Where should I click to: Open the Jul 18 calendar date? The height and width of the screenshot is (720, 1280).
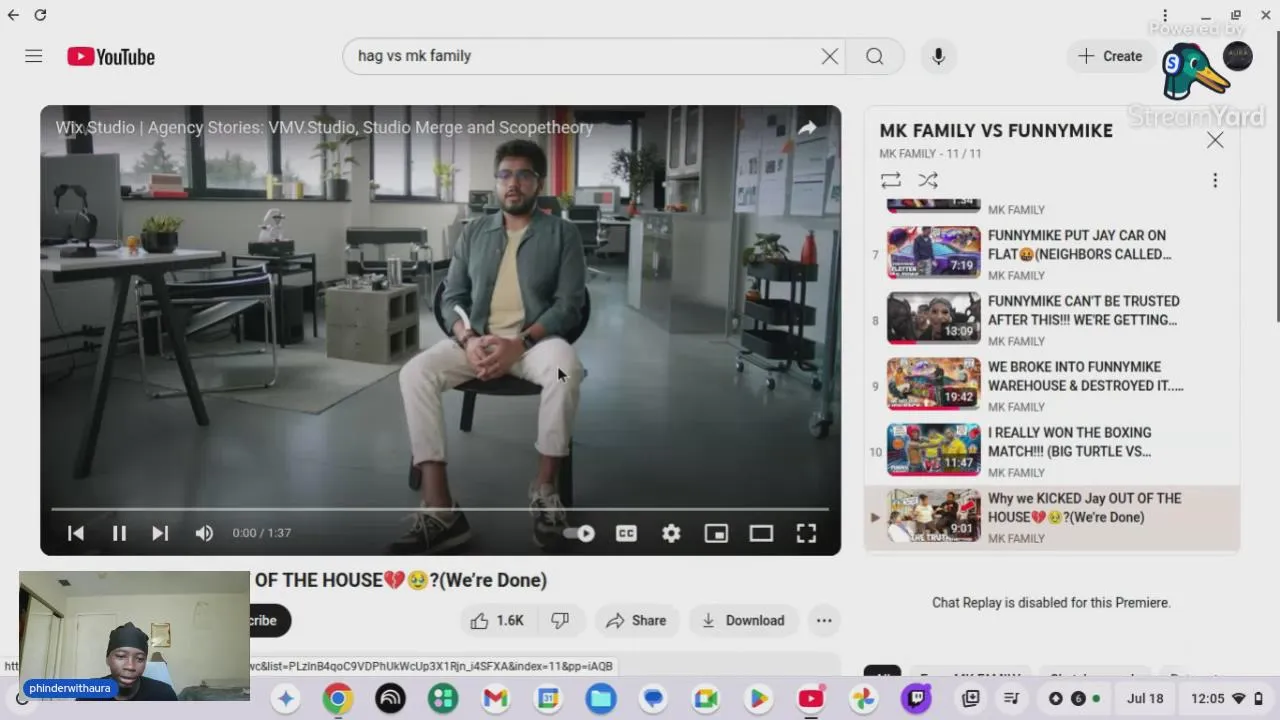1145,698
